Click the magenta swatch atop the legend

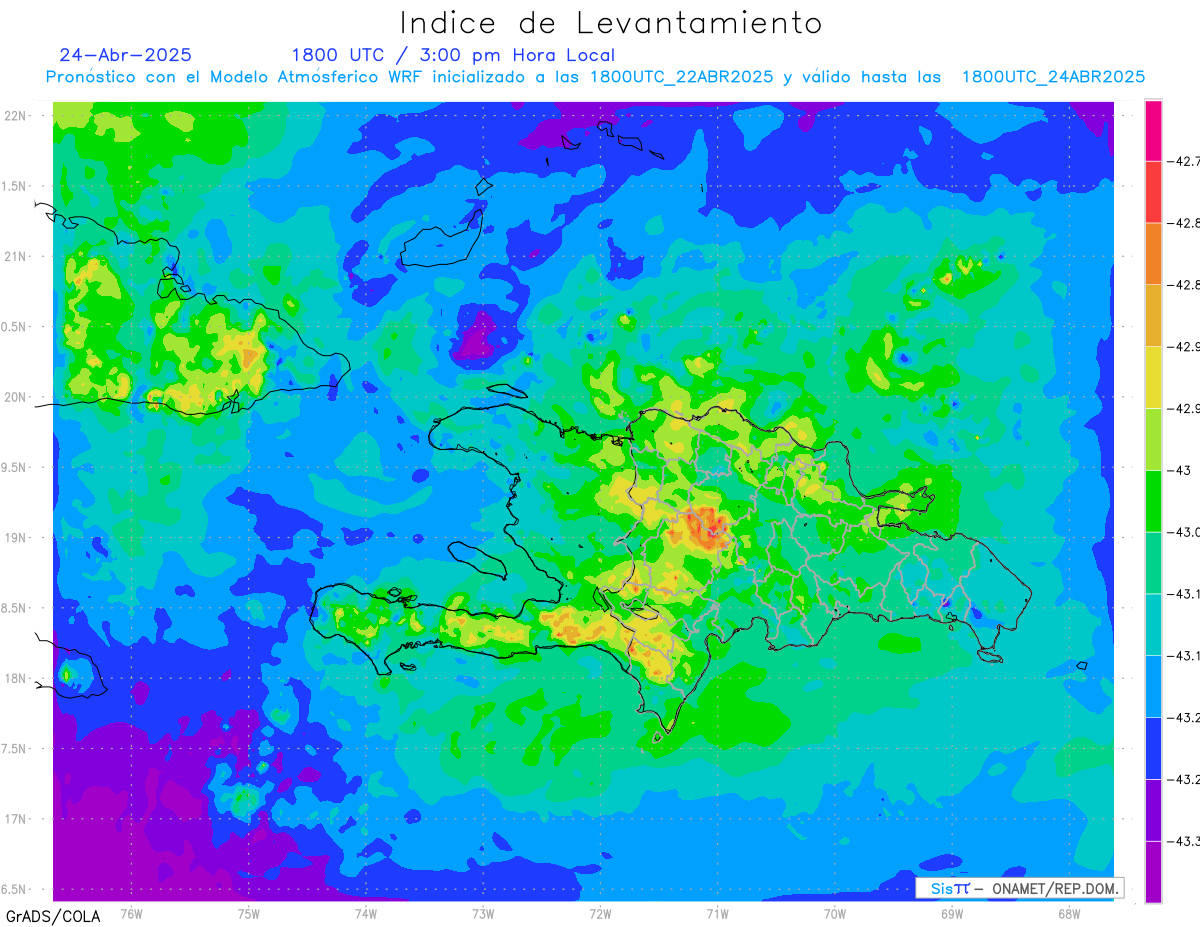tap(1153, 130)
